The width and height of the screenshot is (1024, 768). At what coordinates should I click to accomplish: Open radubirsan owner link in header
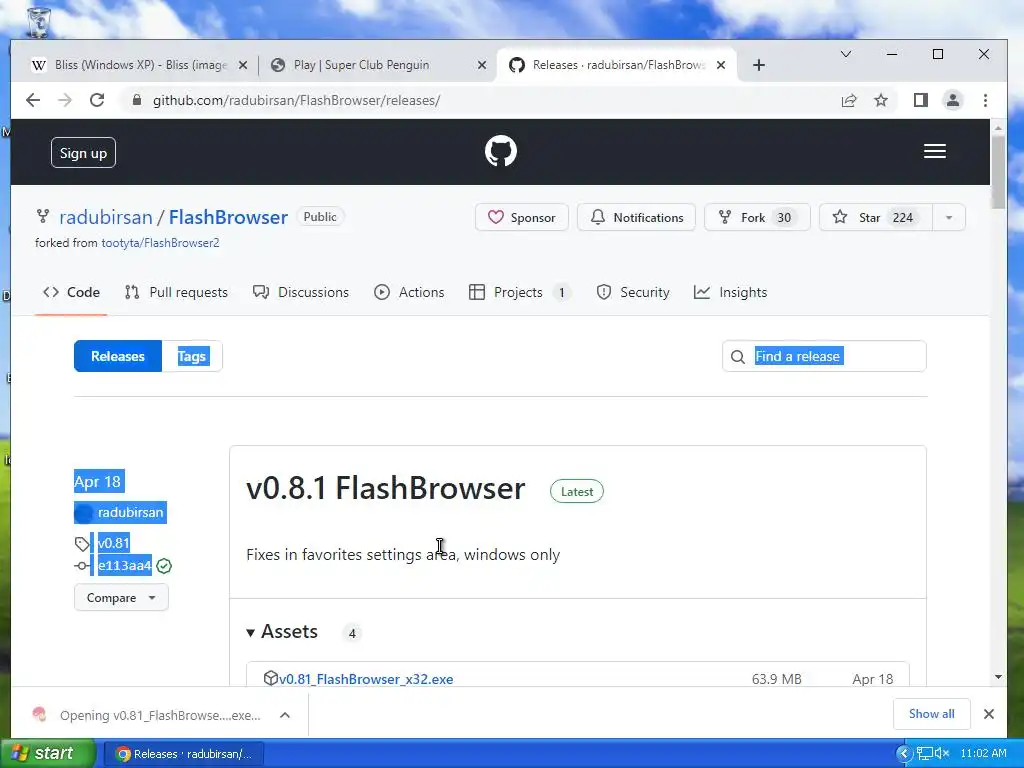pos(106,217)
